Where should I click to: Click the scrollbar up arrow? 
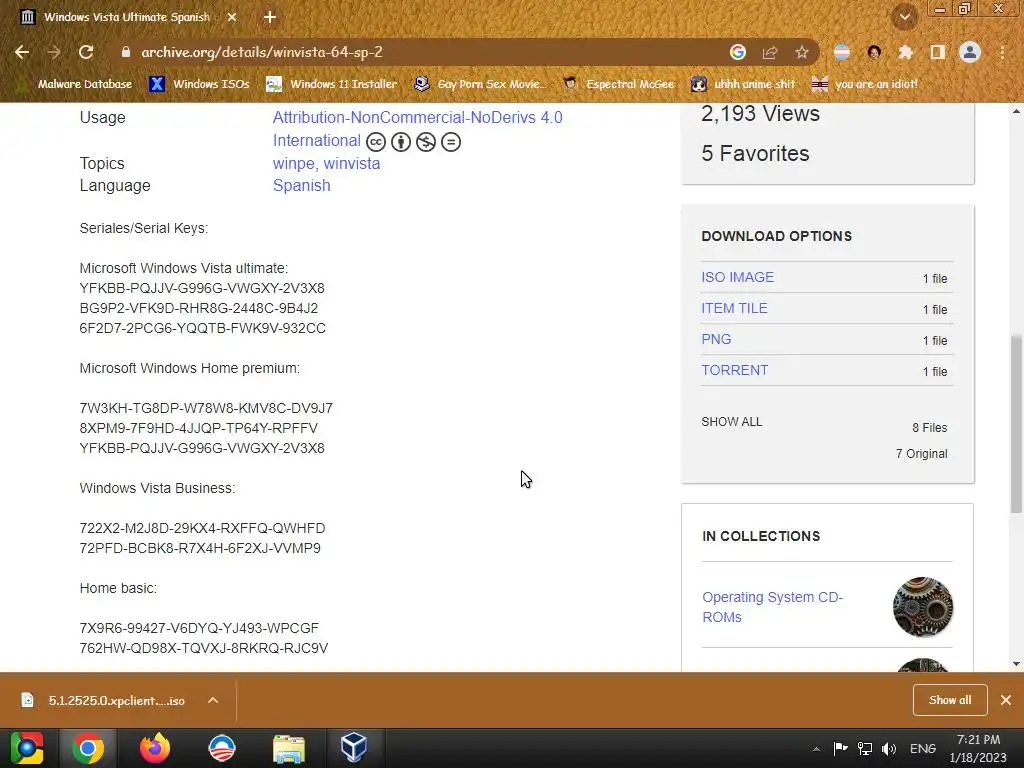pos(1016,111)
